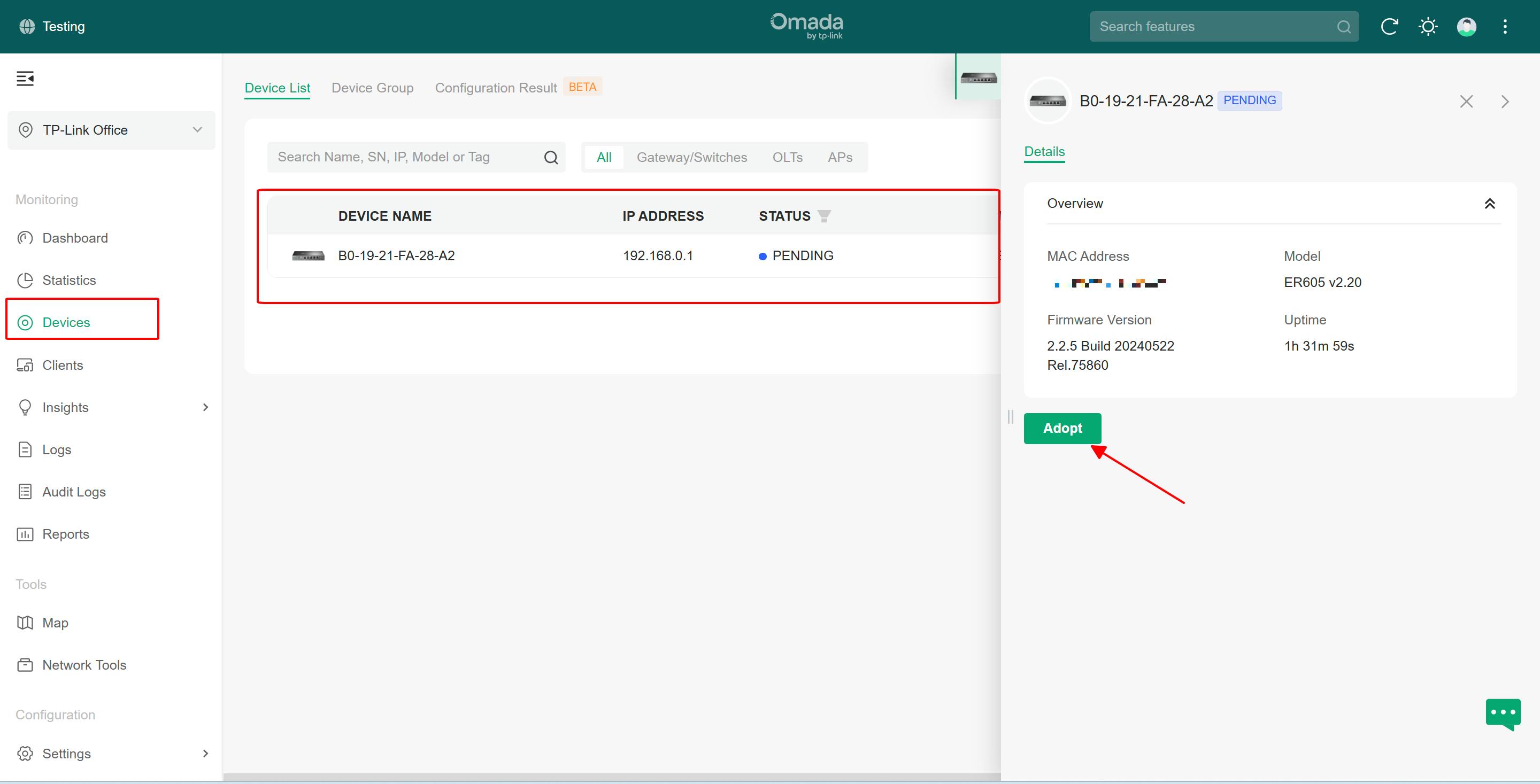This screenshot has width=1540, height=784.
Task: Go to next device arrow
Action: (1505, 102)
